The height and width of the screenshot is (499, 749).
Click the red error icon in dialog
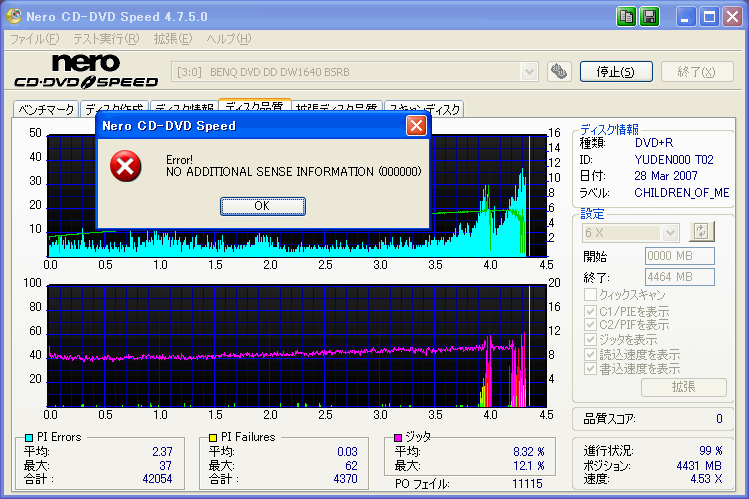[125, 166]
